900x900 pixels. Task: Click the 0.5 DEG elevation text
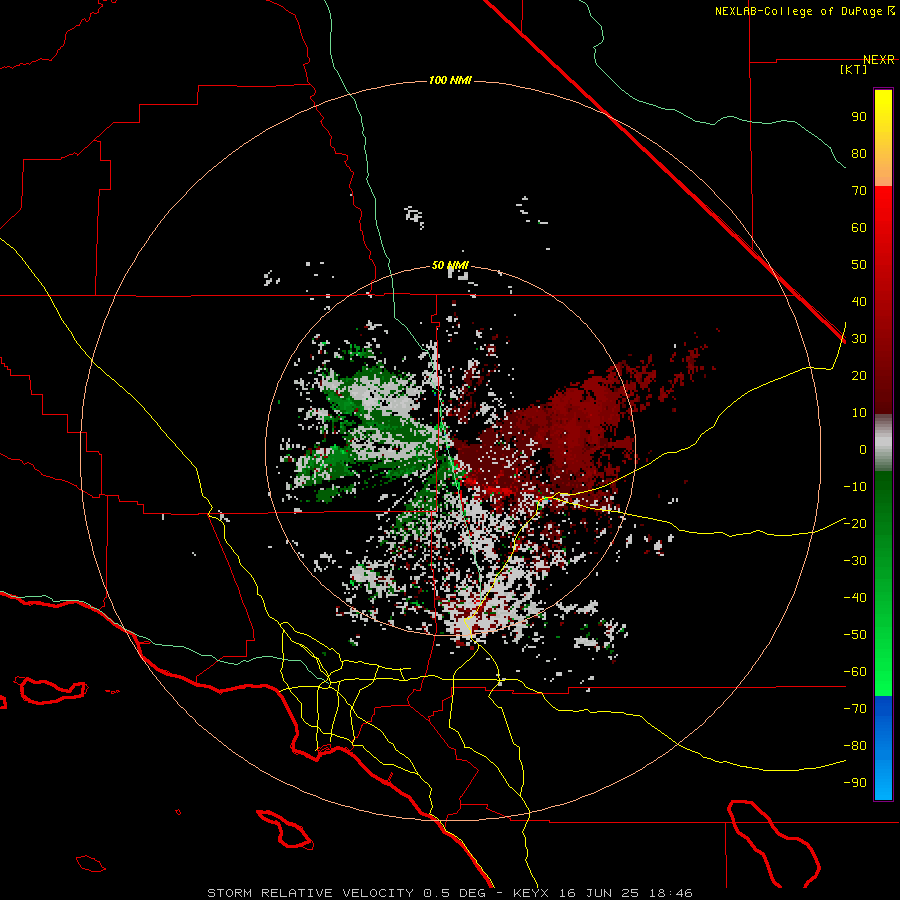pos(455,893)
